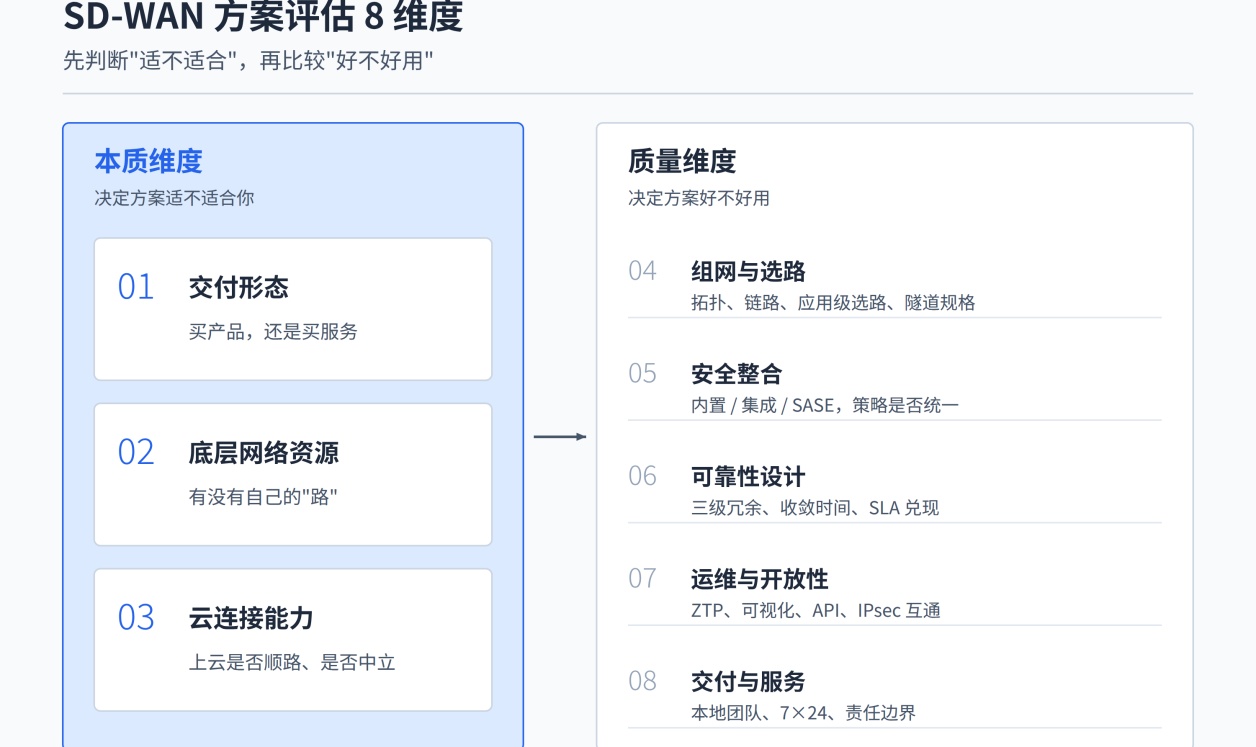Click the number "03"
Image resolution: width=1256 pixels, height=747 pixels.
coord(136,617)
